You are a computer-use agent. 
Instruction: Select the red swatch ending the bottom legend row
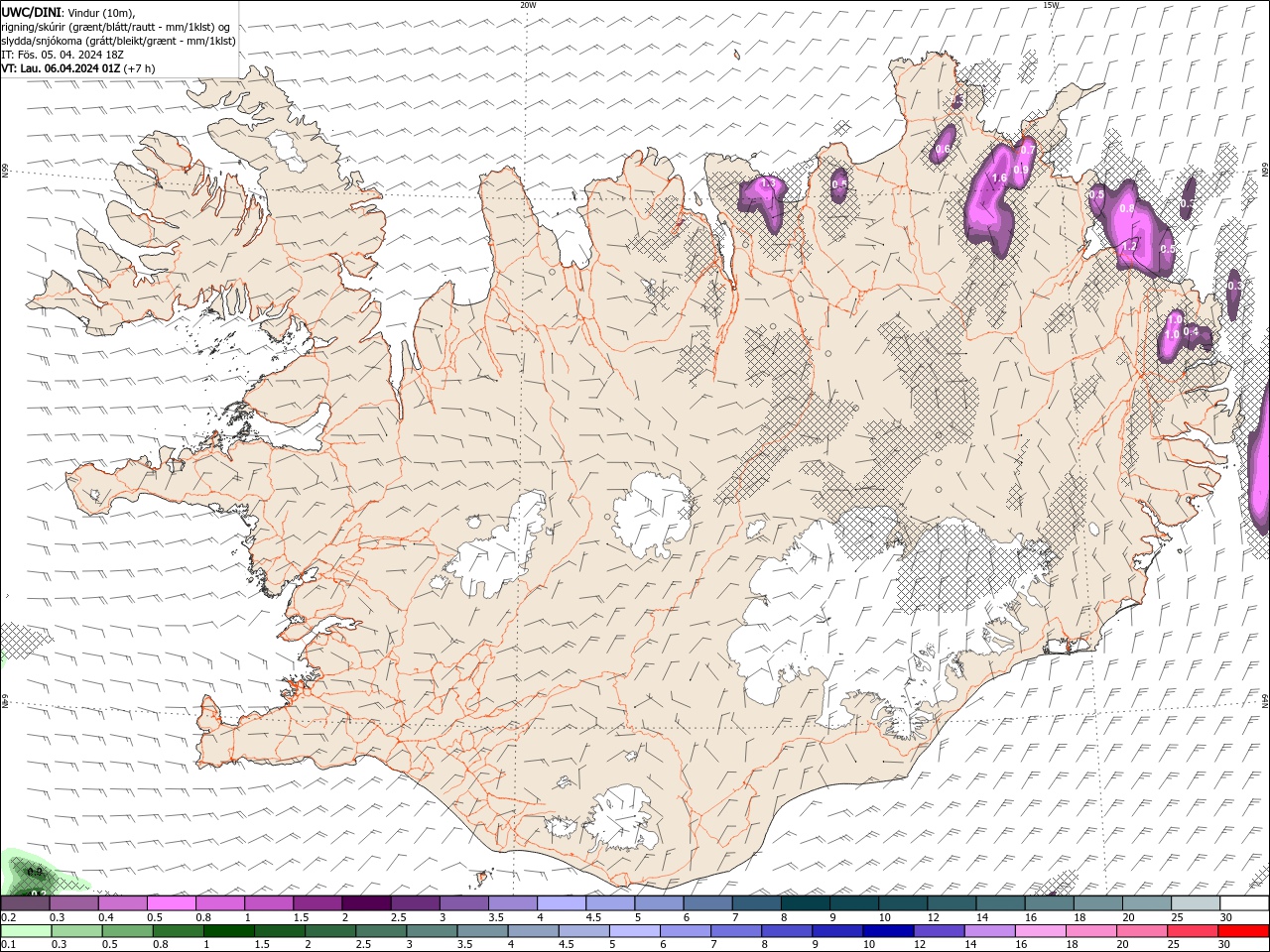point(1243,931)
